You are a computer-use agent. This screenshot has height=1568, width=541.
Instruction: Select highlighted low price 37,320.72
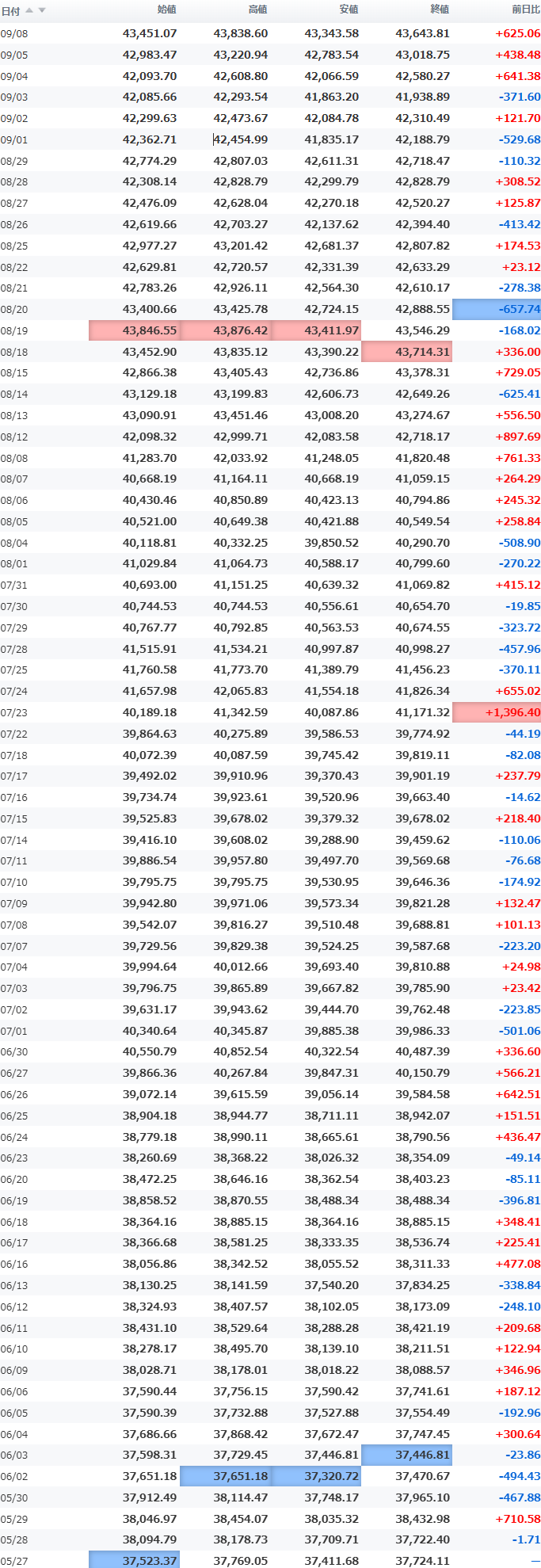point(316,1476)
